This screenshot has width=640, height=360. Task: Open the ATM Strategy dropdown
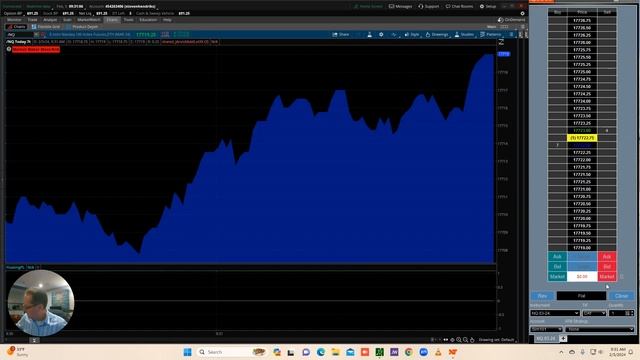pyautogui.click(x=600, y=329)
